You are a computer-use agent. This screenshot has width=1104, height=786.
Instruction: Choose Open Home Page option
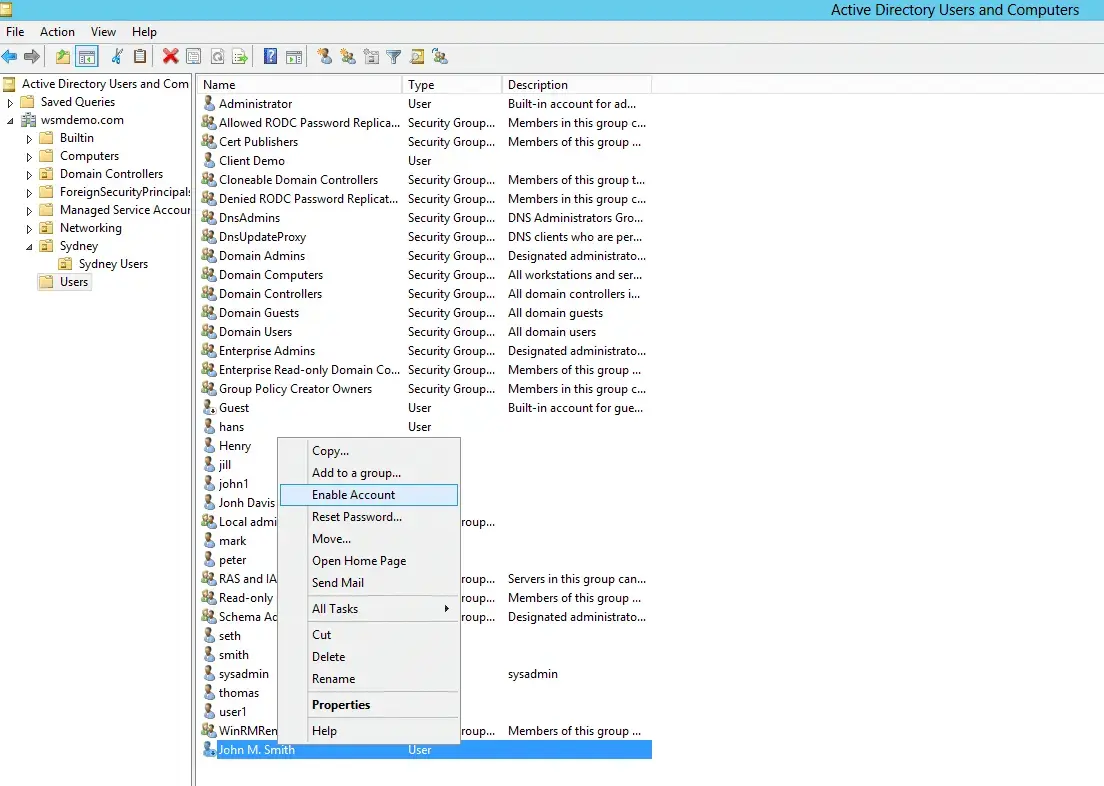(369, 561)
